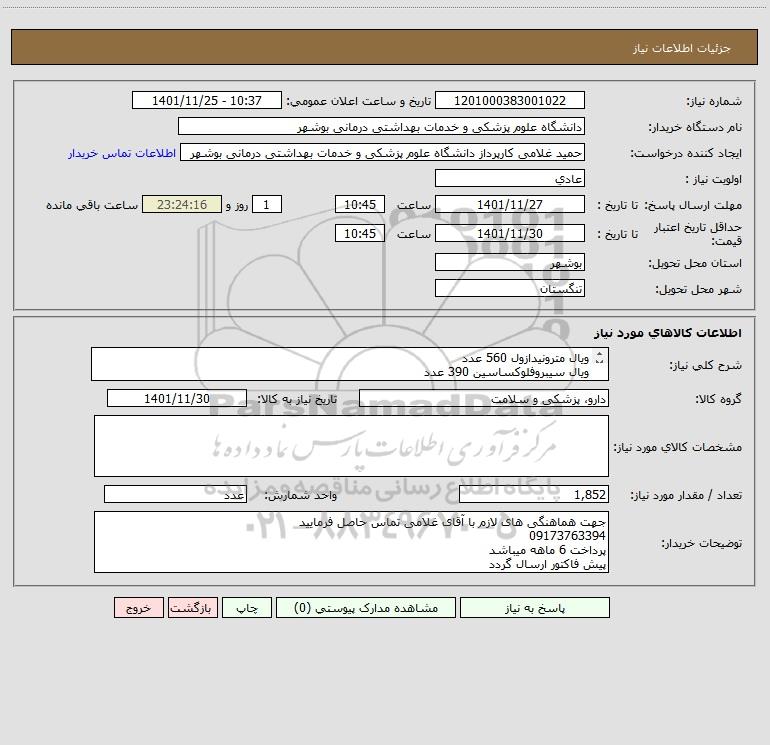Image resolution: width=770 pixels, height=745 pixels.
Task: Click request creator field 'حمید غلامی'
Action: point(383,152)
